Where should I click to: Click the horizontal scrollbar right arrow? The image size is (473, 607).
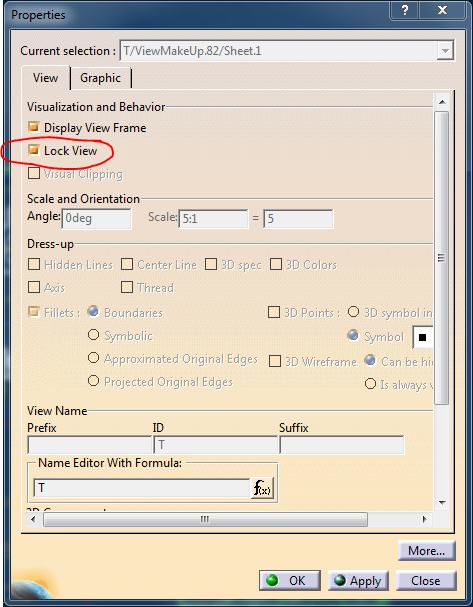coord(425,519)
